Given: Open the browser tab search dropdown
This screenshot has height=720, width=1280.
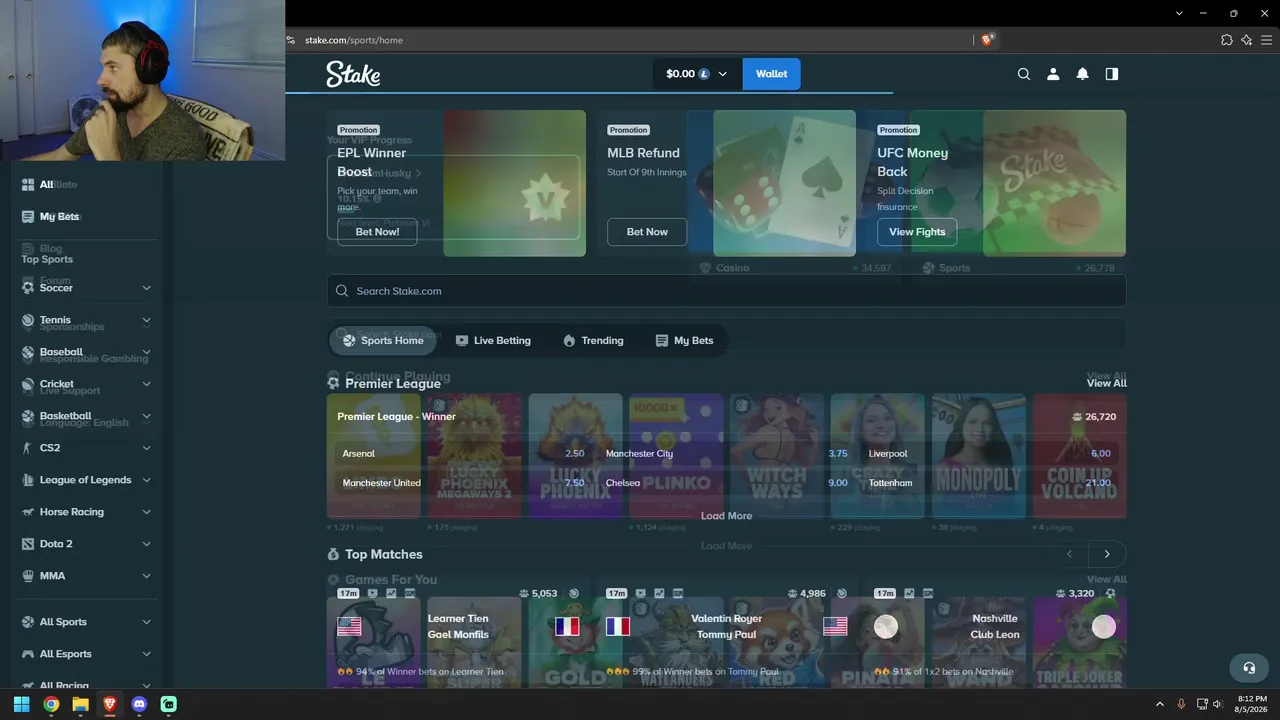Looking at the screenshot, I should [x=1179, y=13].
